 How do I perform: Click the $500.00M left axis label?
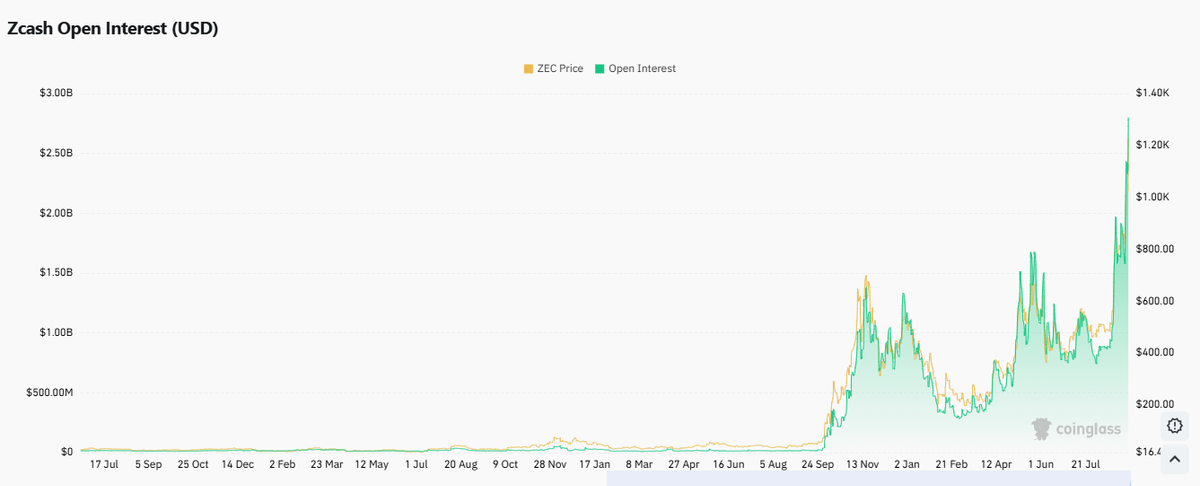tap(48, 392)
